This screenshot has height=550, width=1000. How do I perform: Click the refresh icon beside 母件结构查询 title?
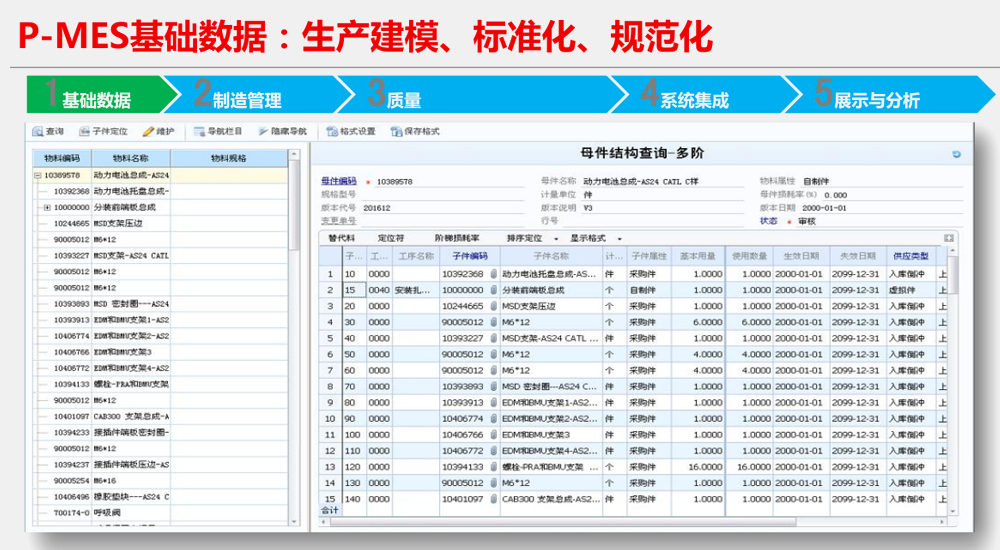[956, 154]
